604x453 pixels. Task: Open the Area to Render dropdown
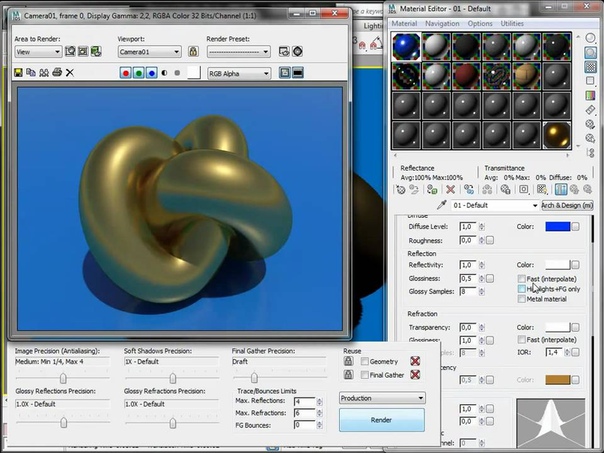pyautogui.click(x=38, y=52)
